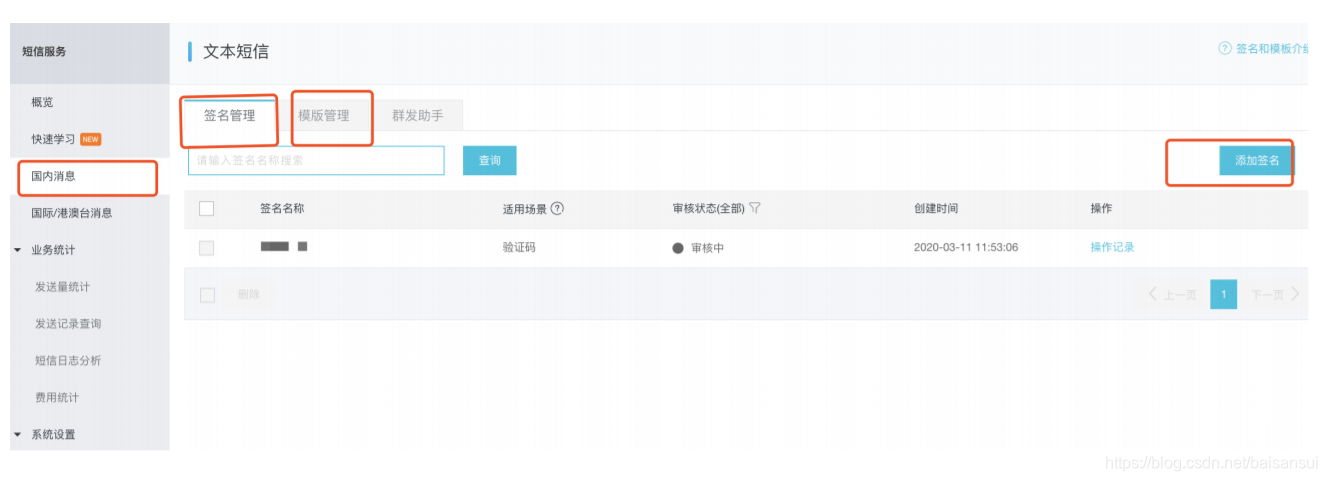Click the 查询 button

(x=490, y=160)
